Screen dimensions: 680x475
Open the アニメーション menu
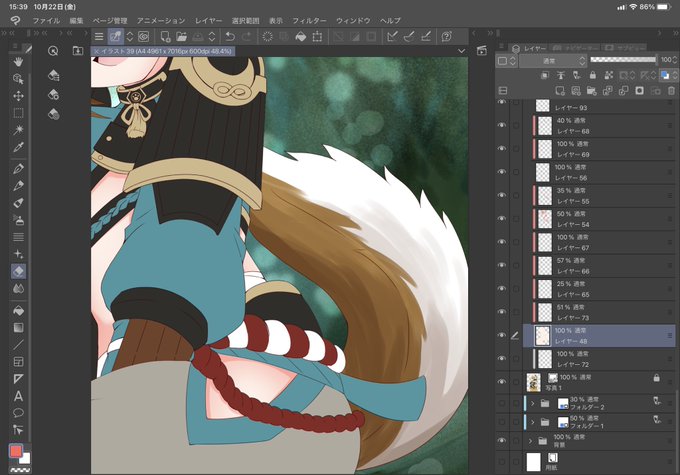(161, 20)
